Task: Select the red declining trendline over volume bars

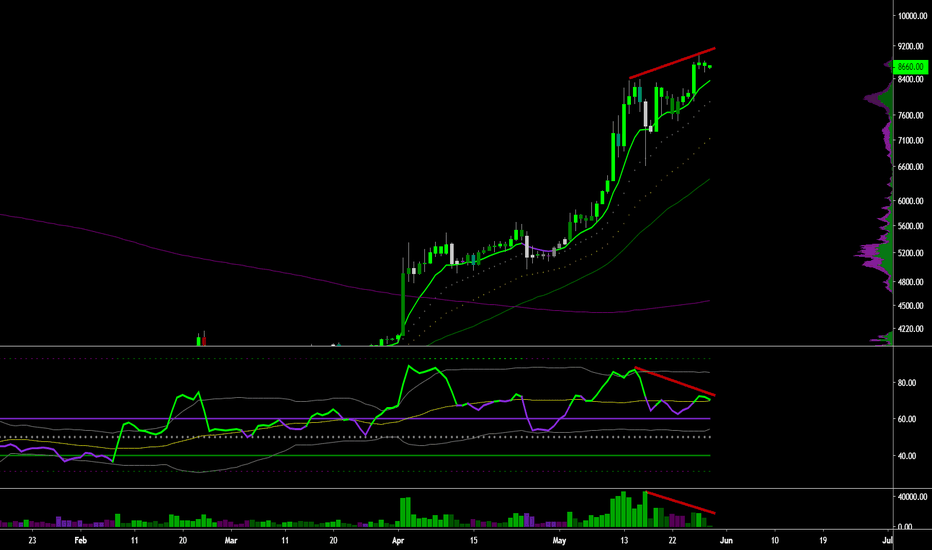Action: 680,502
